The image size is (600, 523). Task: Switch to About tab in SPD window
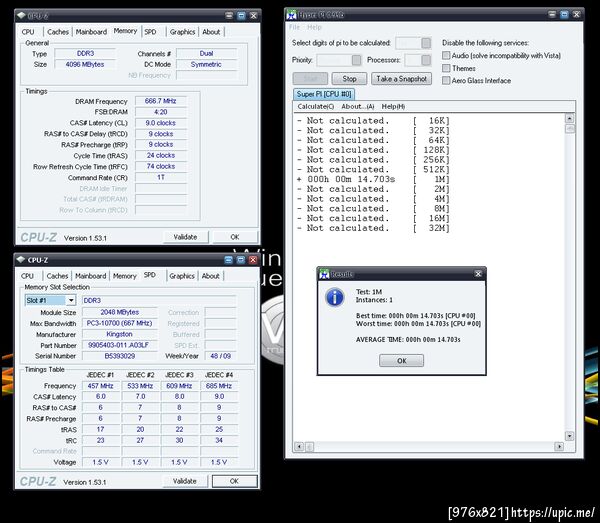211,276
